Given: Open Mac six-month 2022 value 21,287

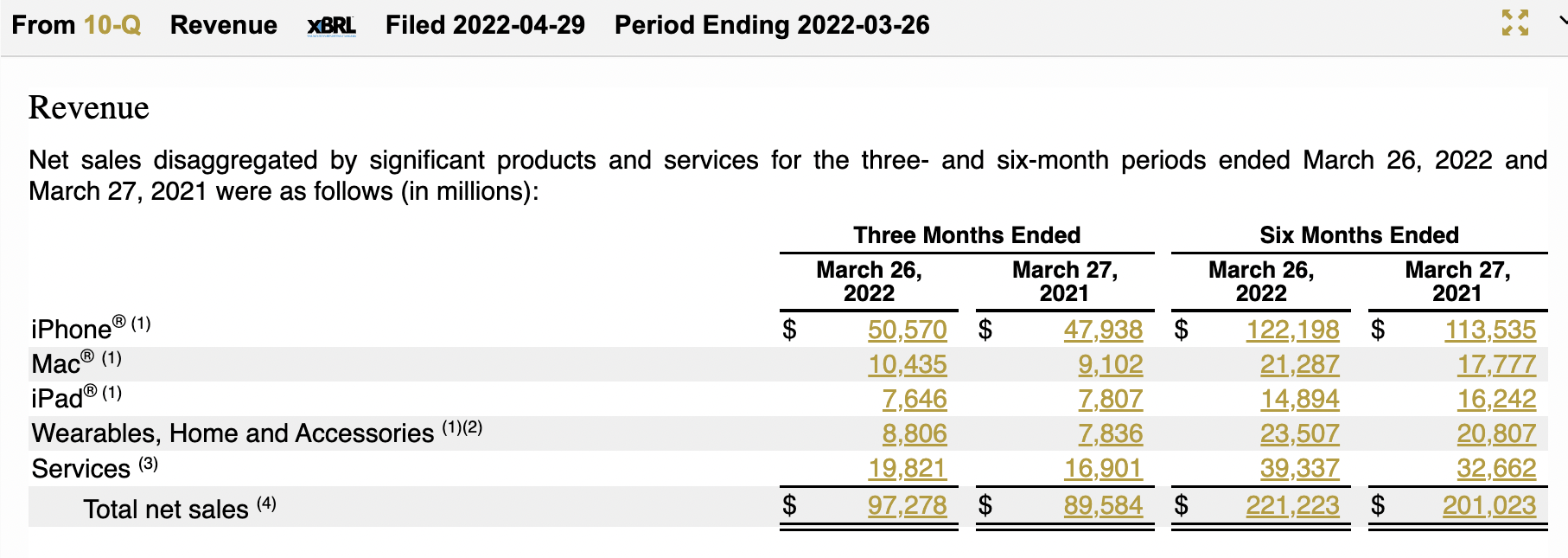Looking at the screenshot, I should click(x=1298, y=364).
